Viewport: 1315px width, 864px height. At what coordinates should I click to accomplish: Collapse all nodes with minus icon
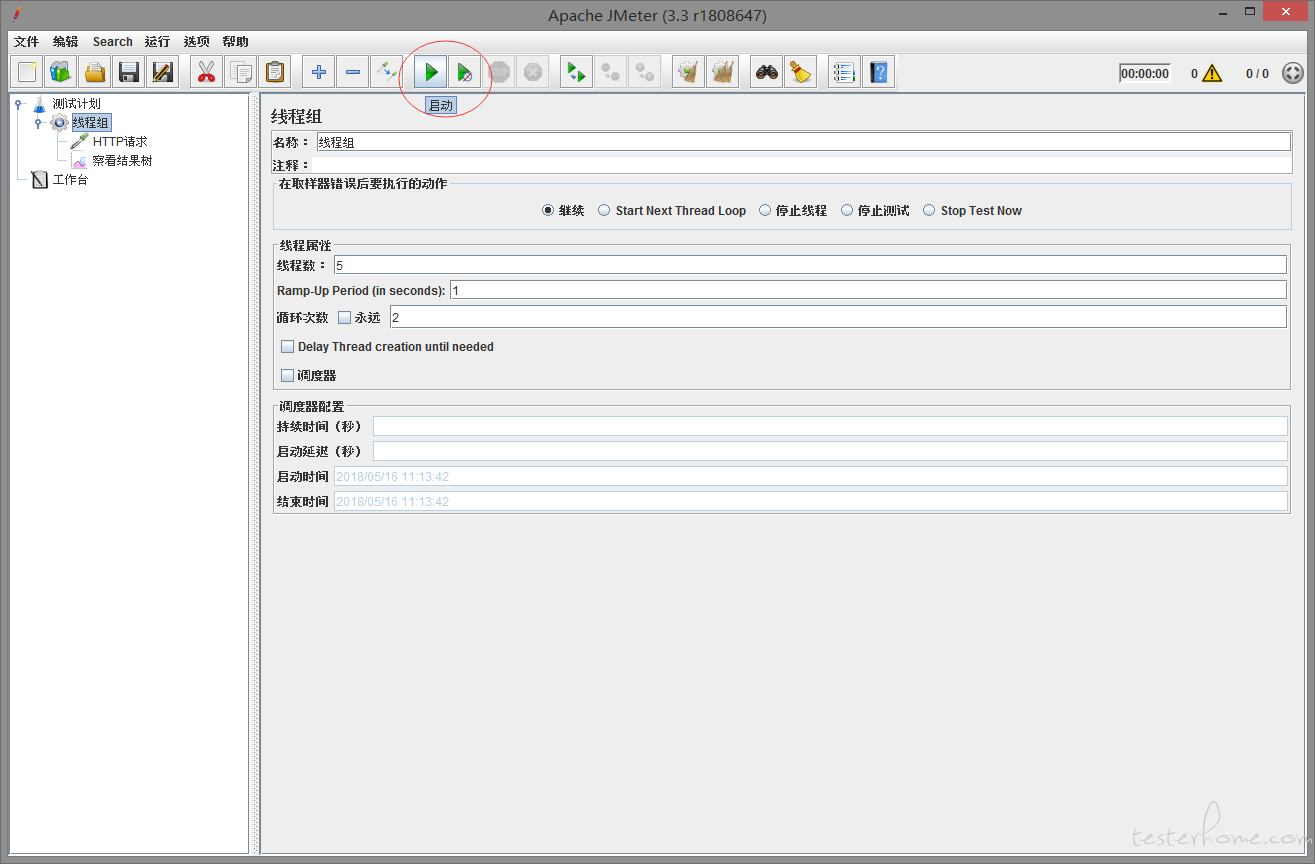(353, 72)
